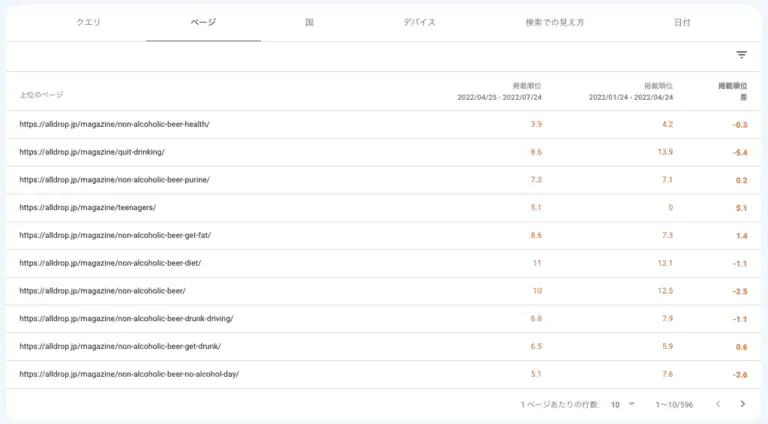Screen dimensions: 768x424
Task: Sort by 掲載順位 差 column header
Action: [x=733, y=92]
